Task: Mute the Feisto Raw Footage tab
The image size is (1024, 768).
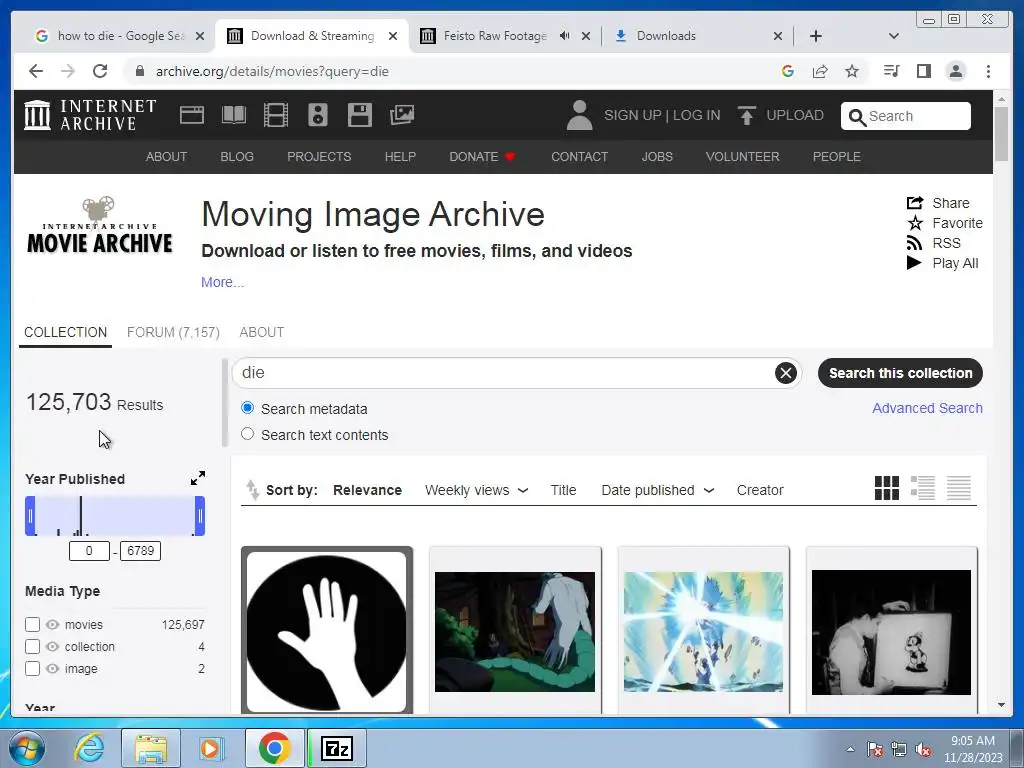Action: (x=564, y=36)
